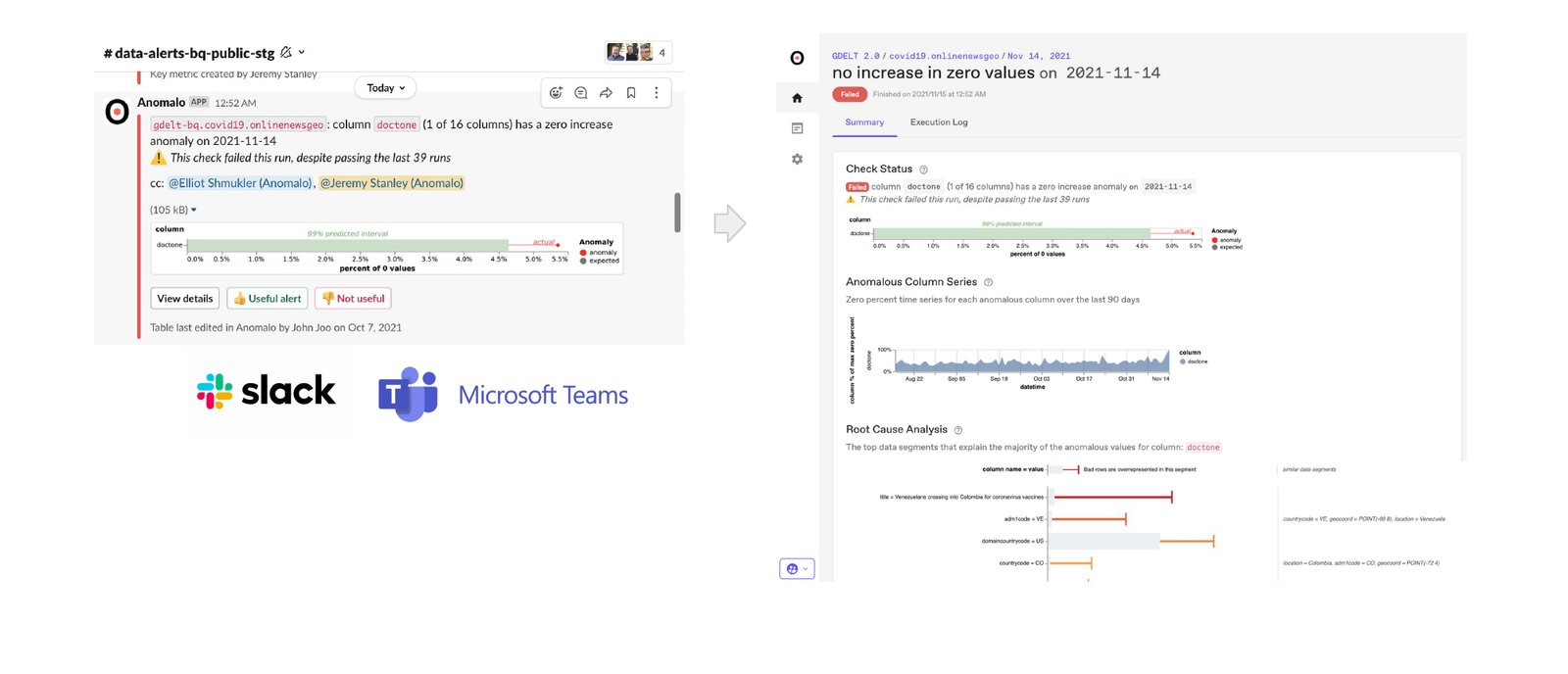Click the Anomalo logo in the dashboard sidebar
Viewport: 1568px width, 674px height.
[x=797, y=58]
